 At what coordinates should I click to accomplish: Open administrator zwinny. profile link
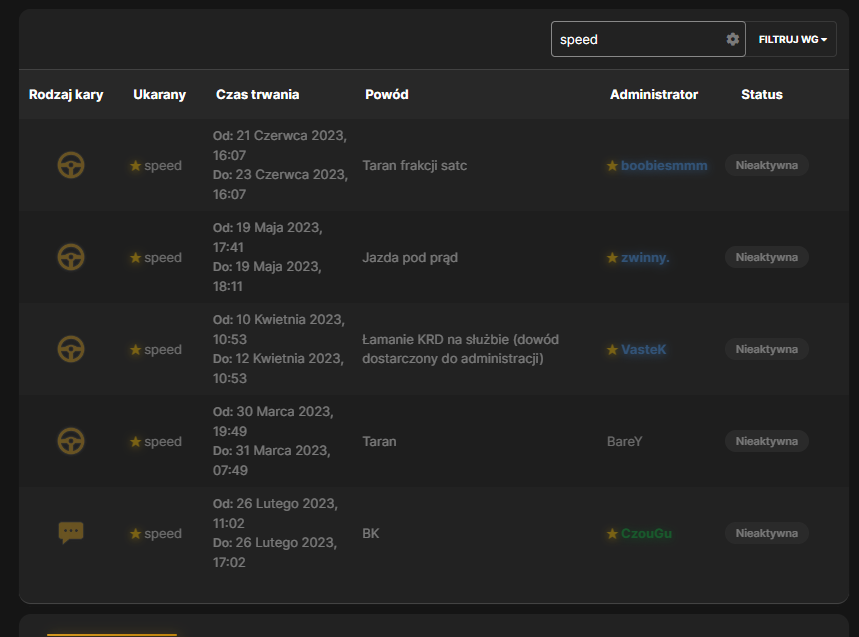[x=645, y=257]
